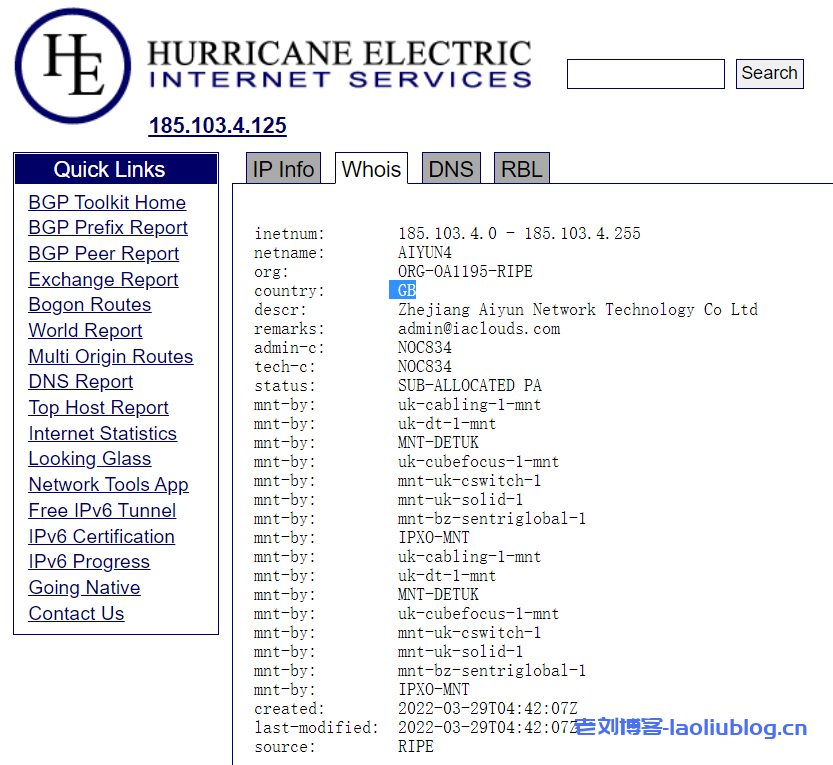This screenshot has width=833, height=765.
Task: Select the Whois tab
Action: [x=371, y=169]
